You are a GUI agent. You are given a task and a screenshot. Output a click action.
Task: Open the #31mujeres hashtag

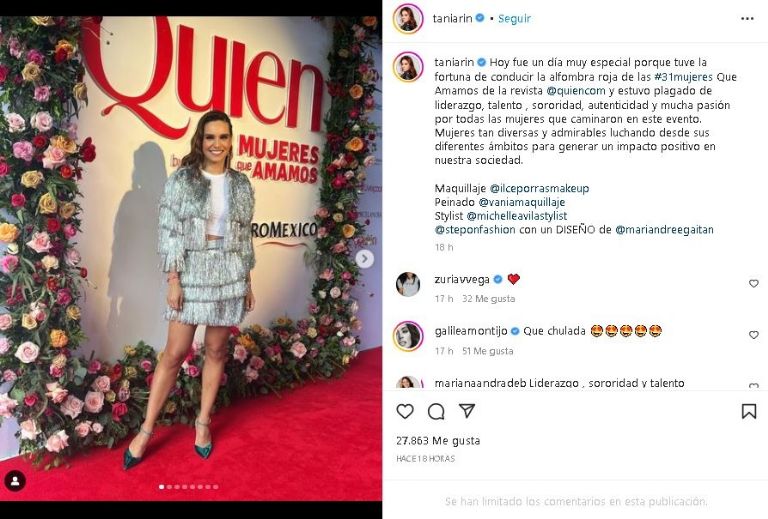(683, 77)
